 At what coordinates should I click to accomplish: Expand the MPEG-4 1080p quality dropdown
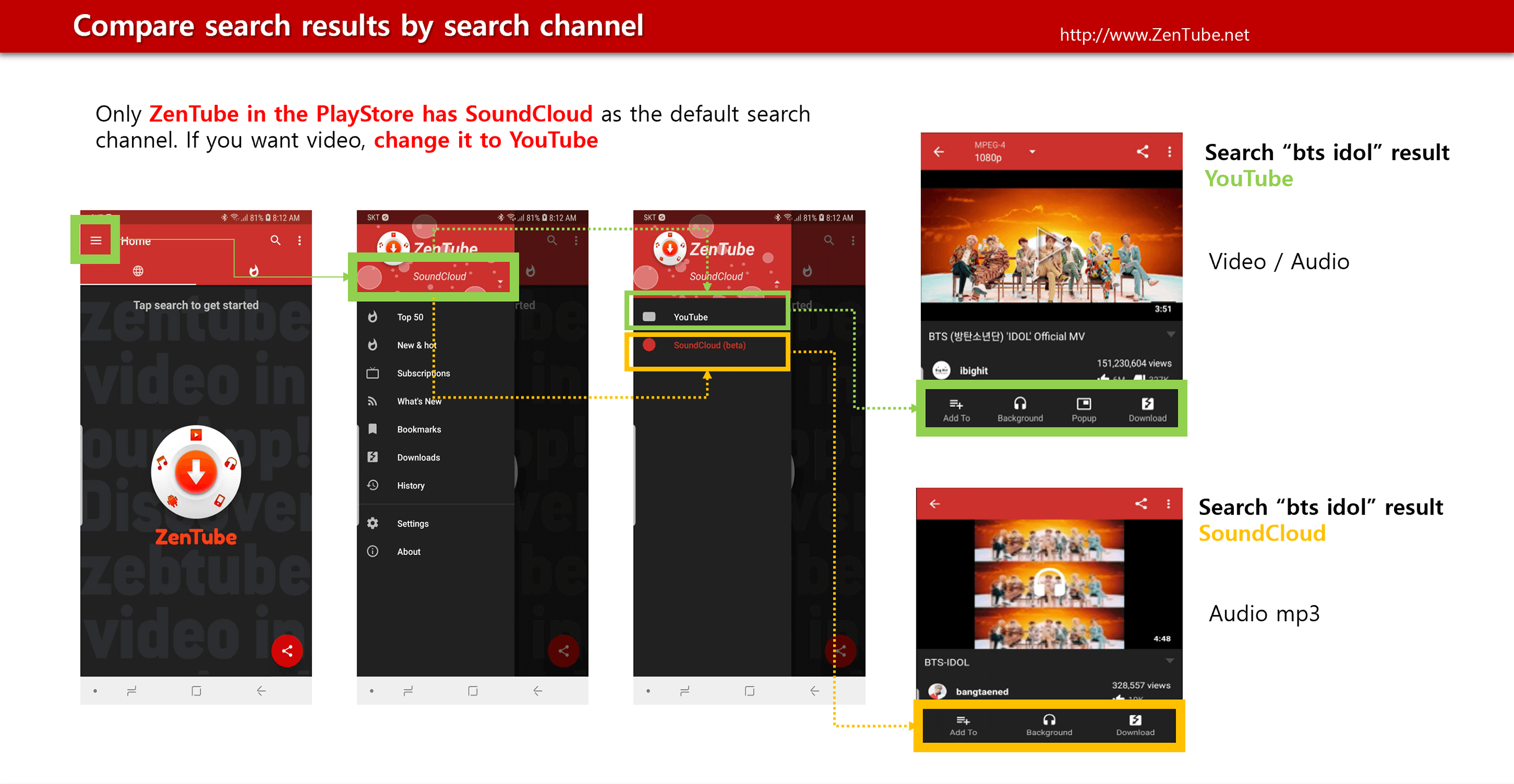(x=1032, y=152)
